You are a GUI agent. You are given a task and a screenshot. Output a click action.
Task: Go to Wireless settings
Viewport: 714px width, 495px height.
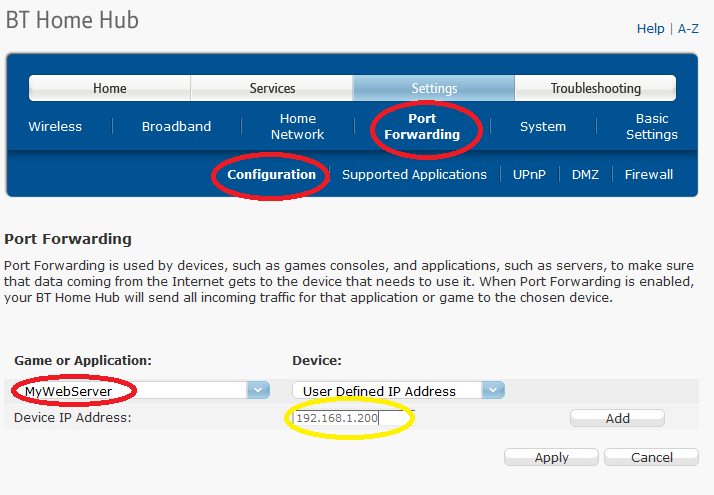click(x=55, y=127)
